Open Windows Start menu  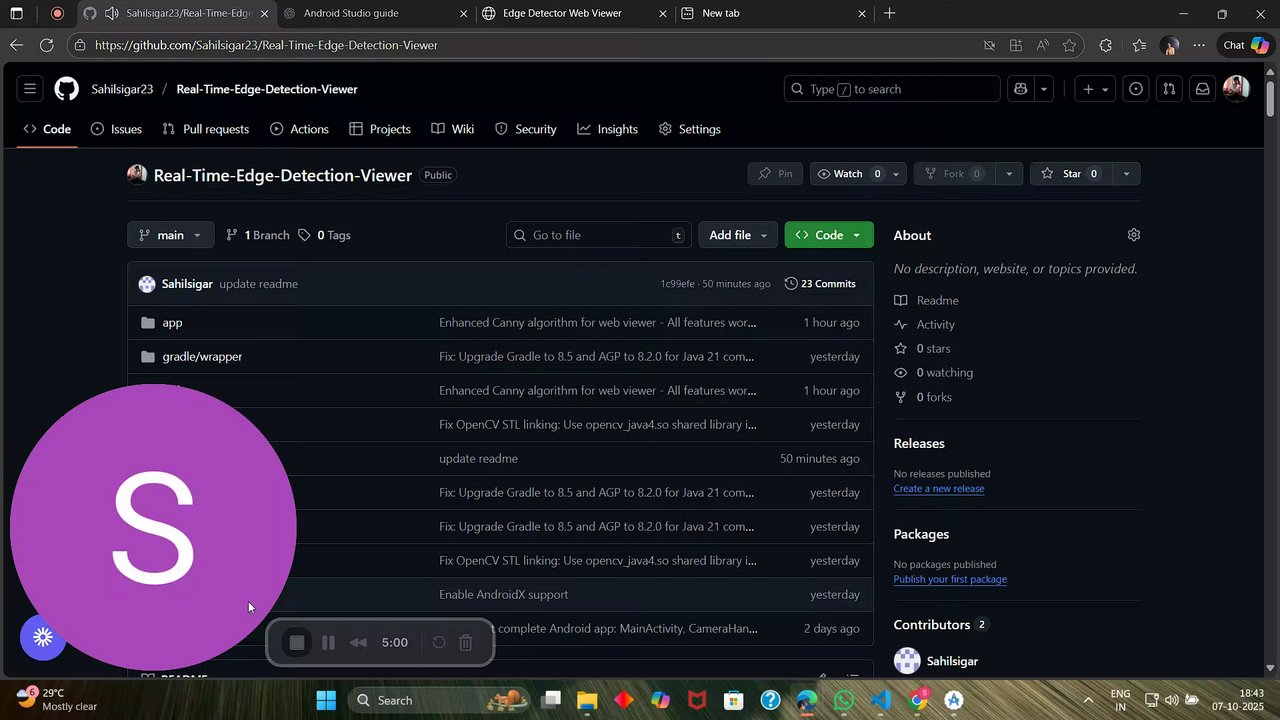(326, 700)
